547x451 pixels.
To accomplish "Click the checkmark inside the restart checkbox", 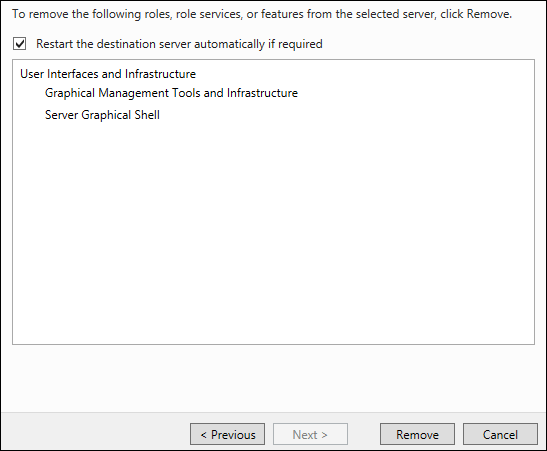I will (x=20, y=44).
